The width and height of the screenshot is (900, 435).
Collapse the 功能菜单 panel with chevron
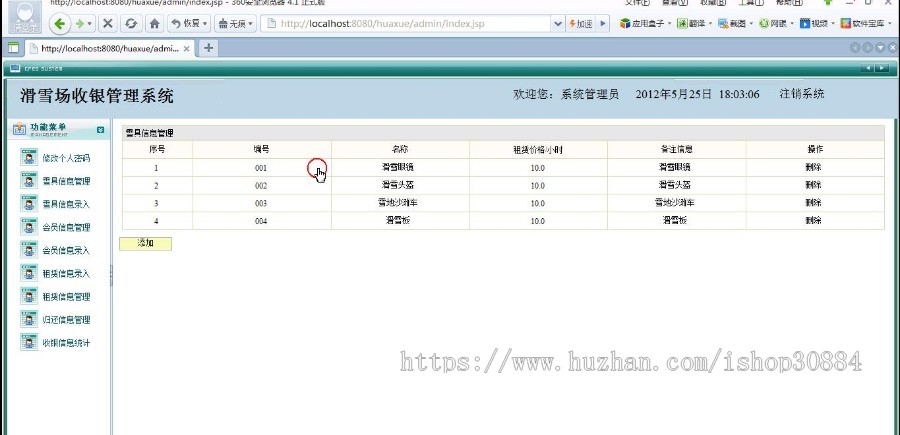click(101, 130)
